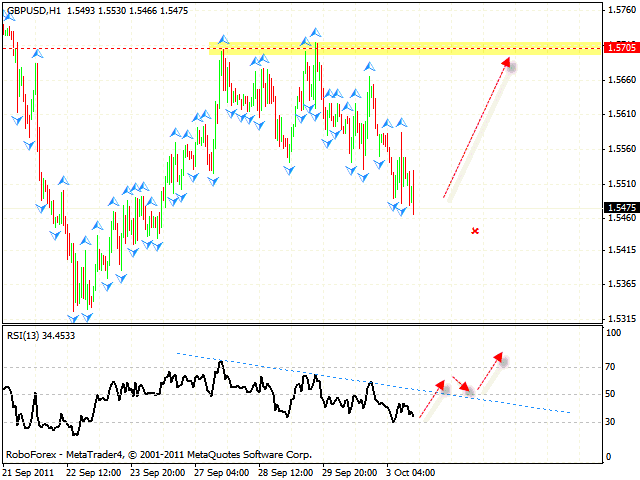Image resolution: width=640 pixels, height=480 pixels.
Task: Click the 3 Oct 04:00 time axis label
Action: 411,471
